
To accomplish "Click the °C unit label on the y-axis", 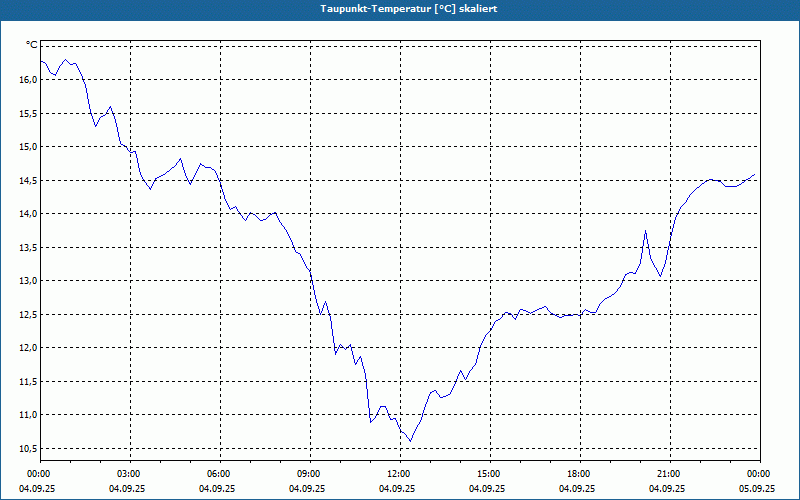I will pos(32,45).
